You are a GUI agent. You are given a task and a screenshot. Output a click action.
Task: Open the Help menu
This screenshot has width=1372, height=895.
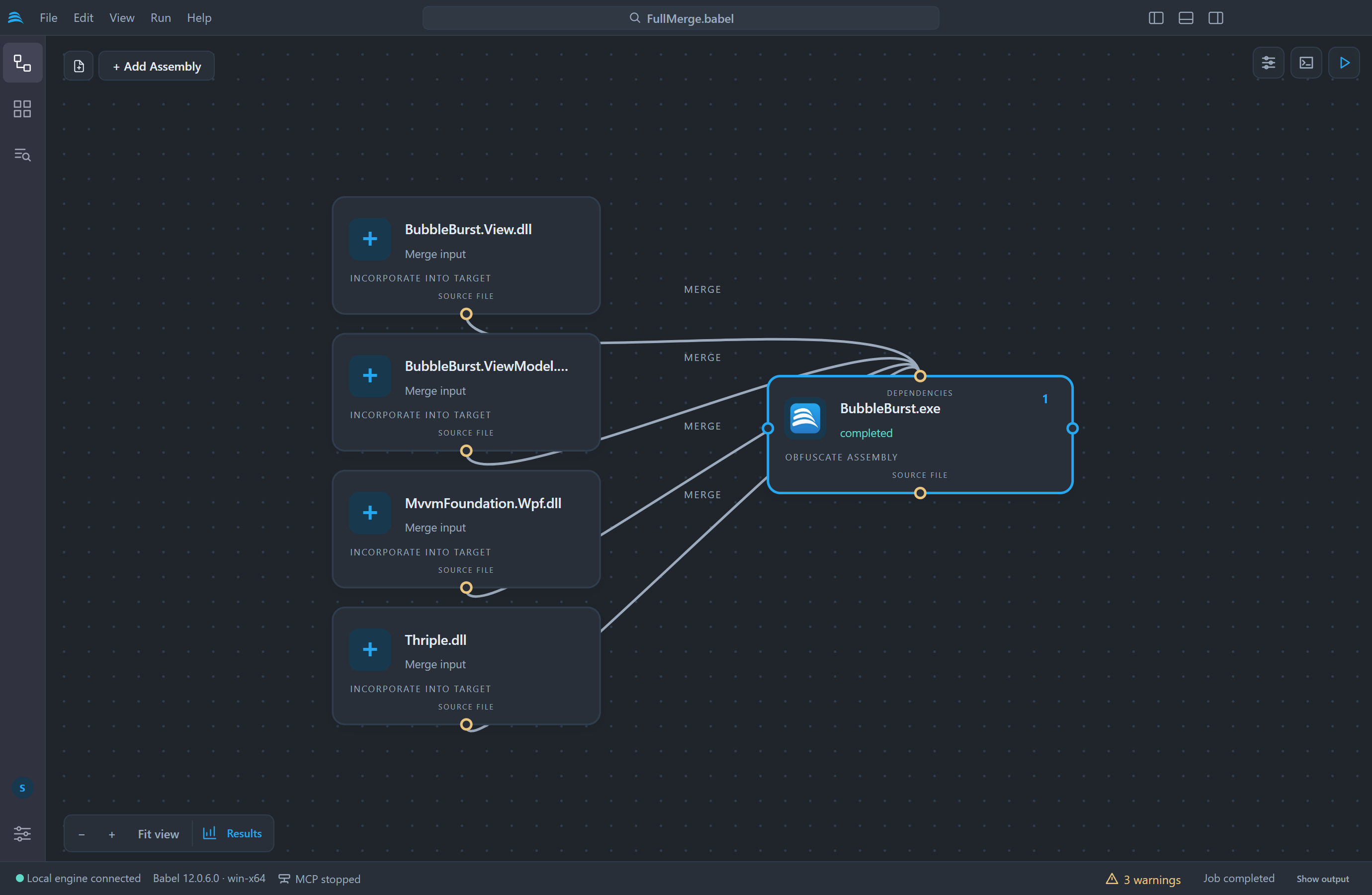199,18
